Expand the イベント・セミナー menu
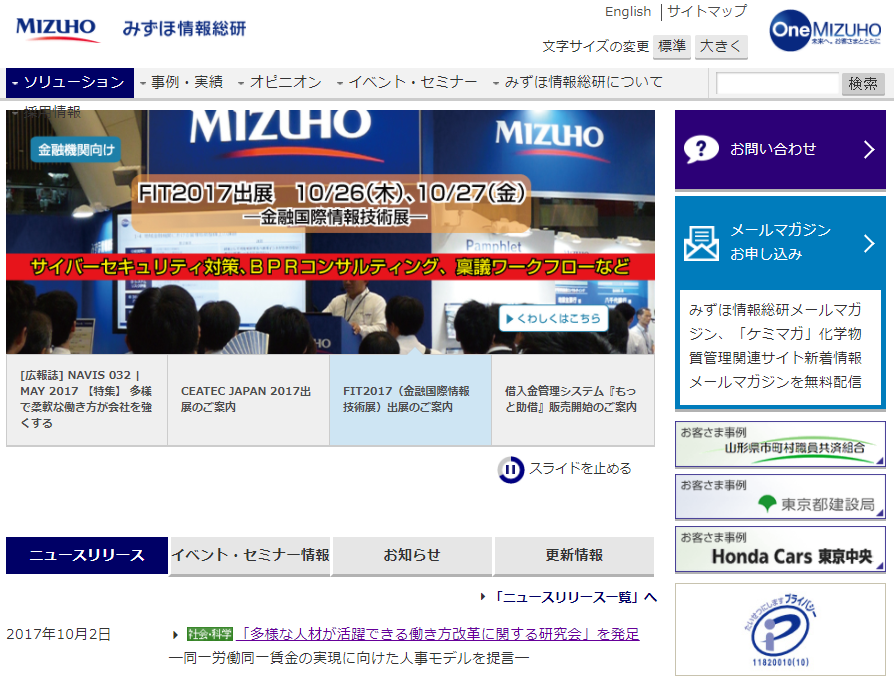The width and height of the screenshot is (894, 680). [407, 83]
